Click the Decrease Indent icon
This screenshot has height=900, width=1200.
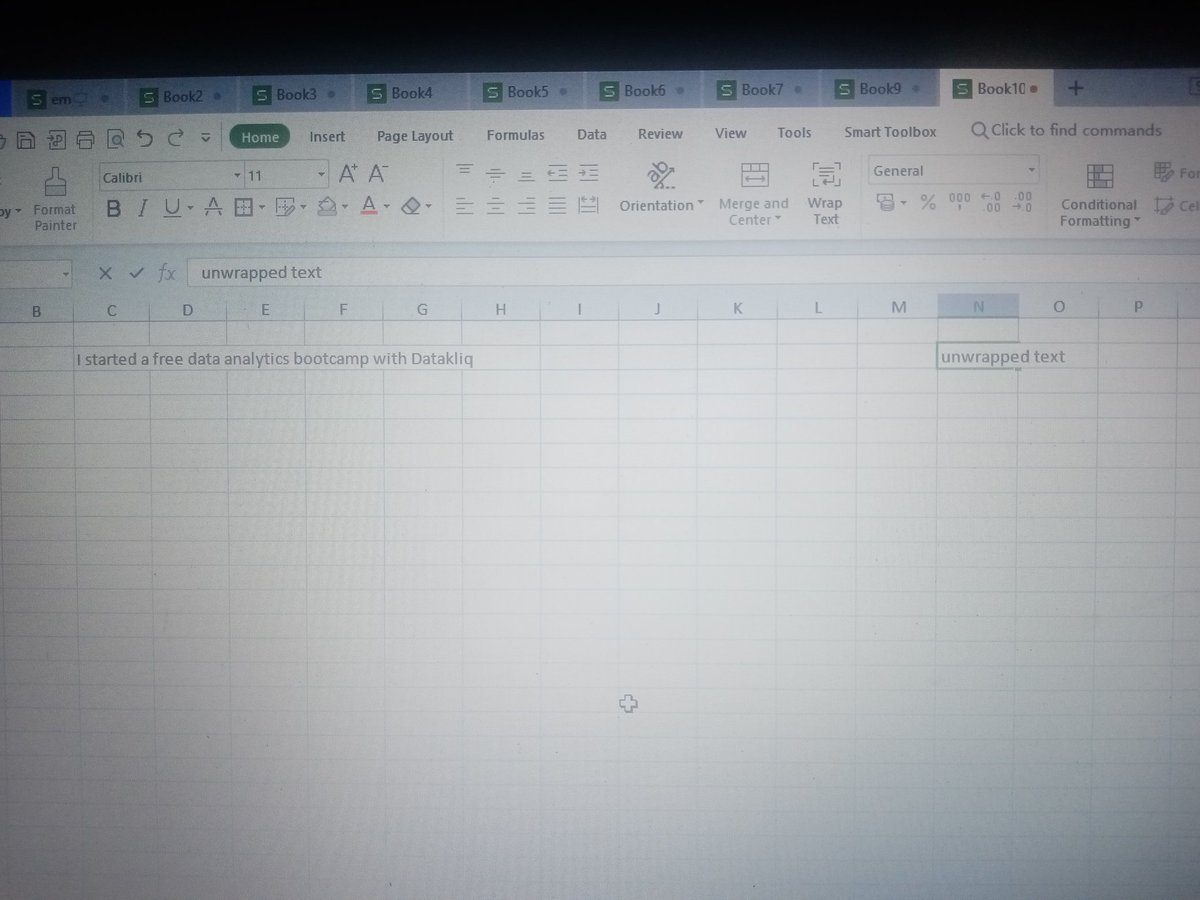tap(557, 172)
